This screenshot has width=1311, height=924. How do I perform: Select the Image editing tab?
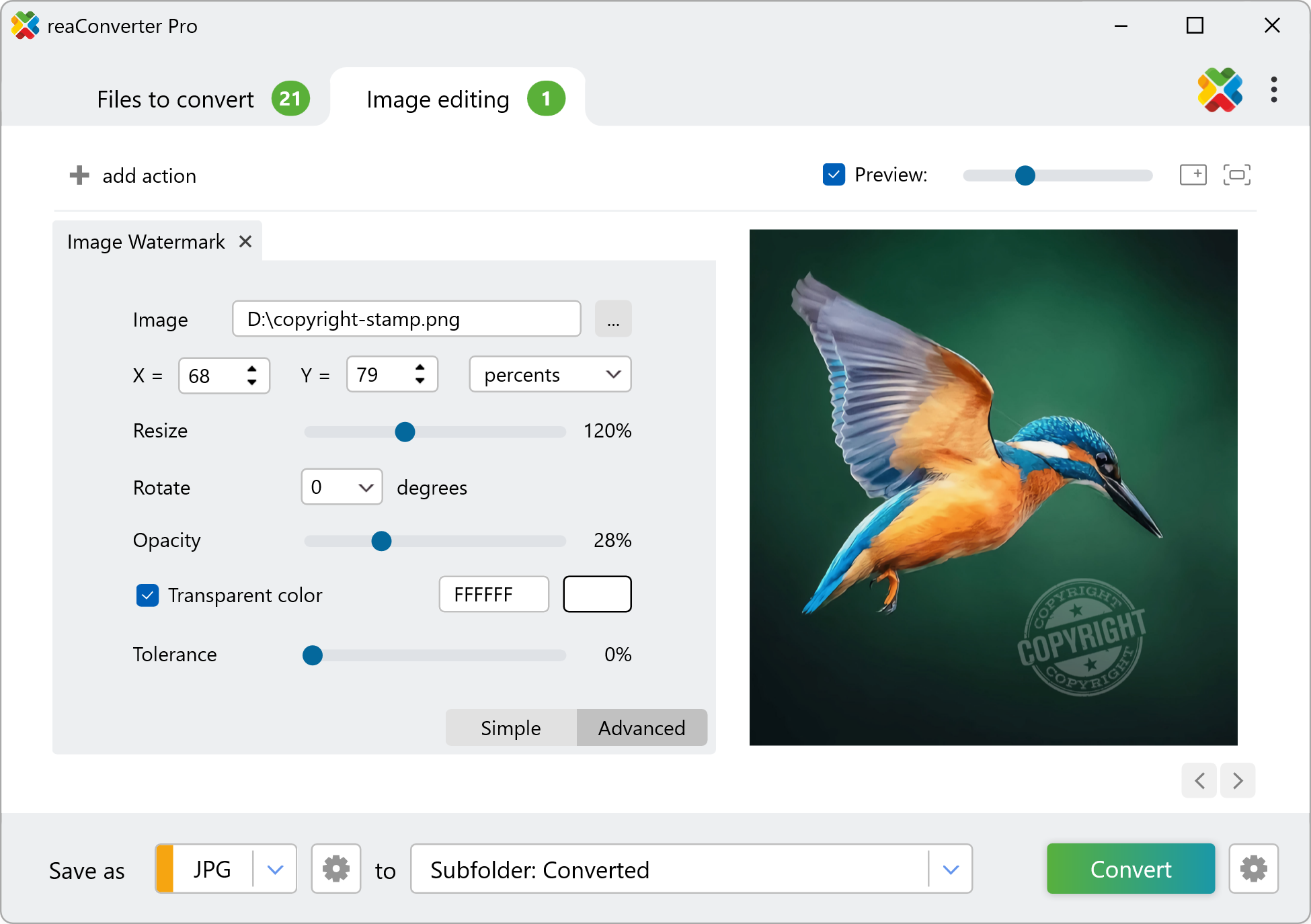pos(438,99)
